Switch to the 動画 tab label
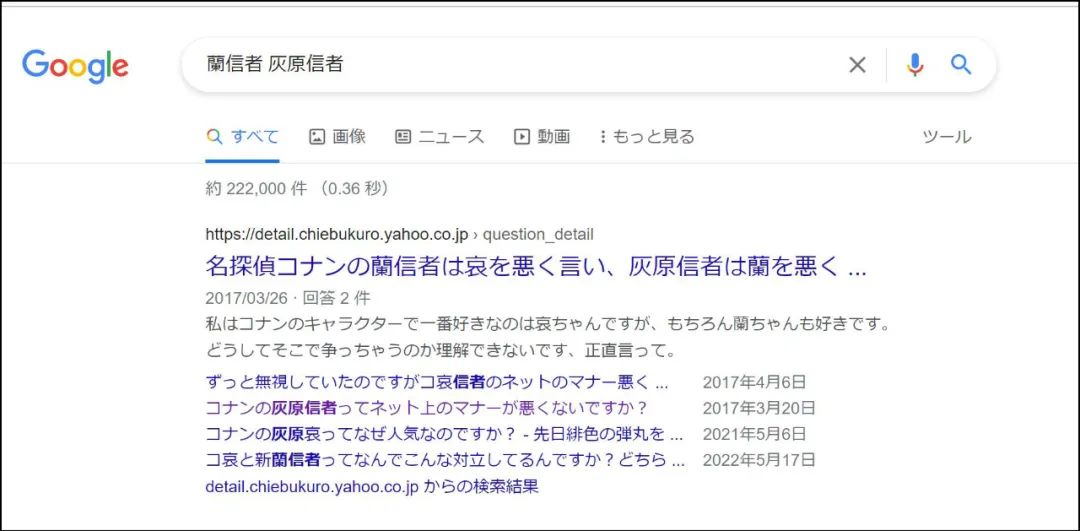Image resolution: width=1080 pixels, height=531 pixels. click(x=554, y=136)
